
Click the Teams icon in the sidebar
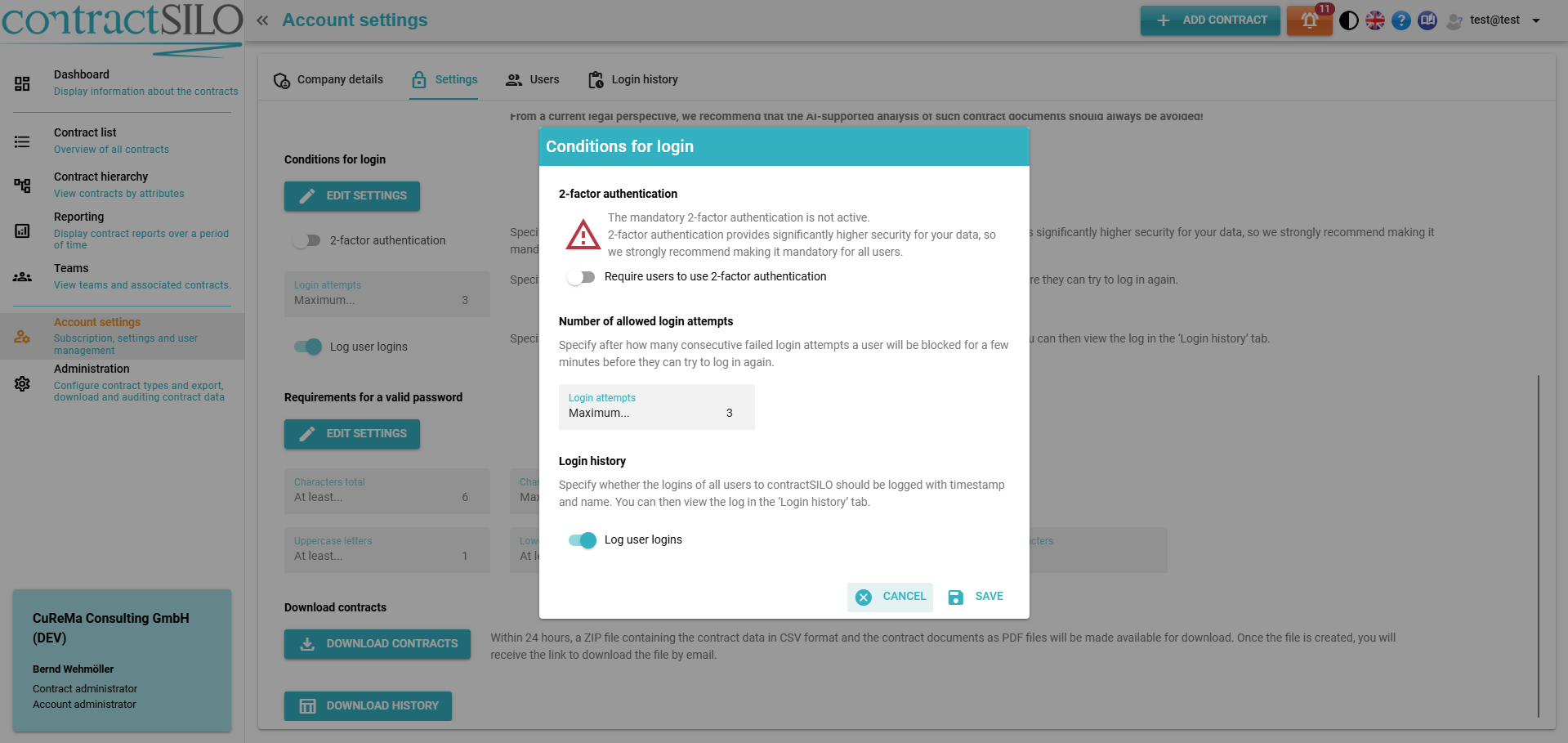22,276
